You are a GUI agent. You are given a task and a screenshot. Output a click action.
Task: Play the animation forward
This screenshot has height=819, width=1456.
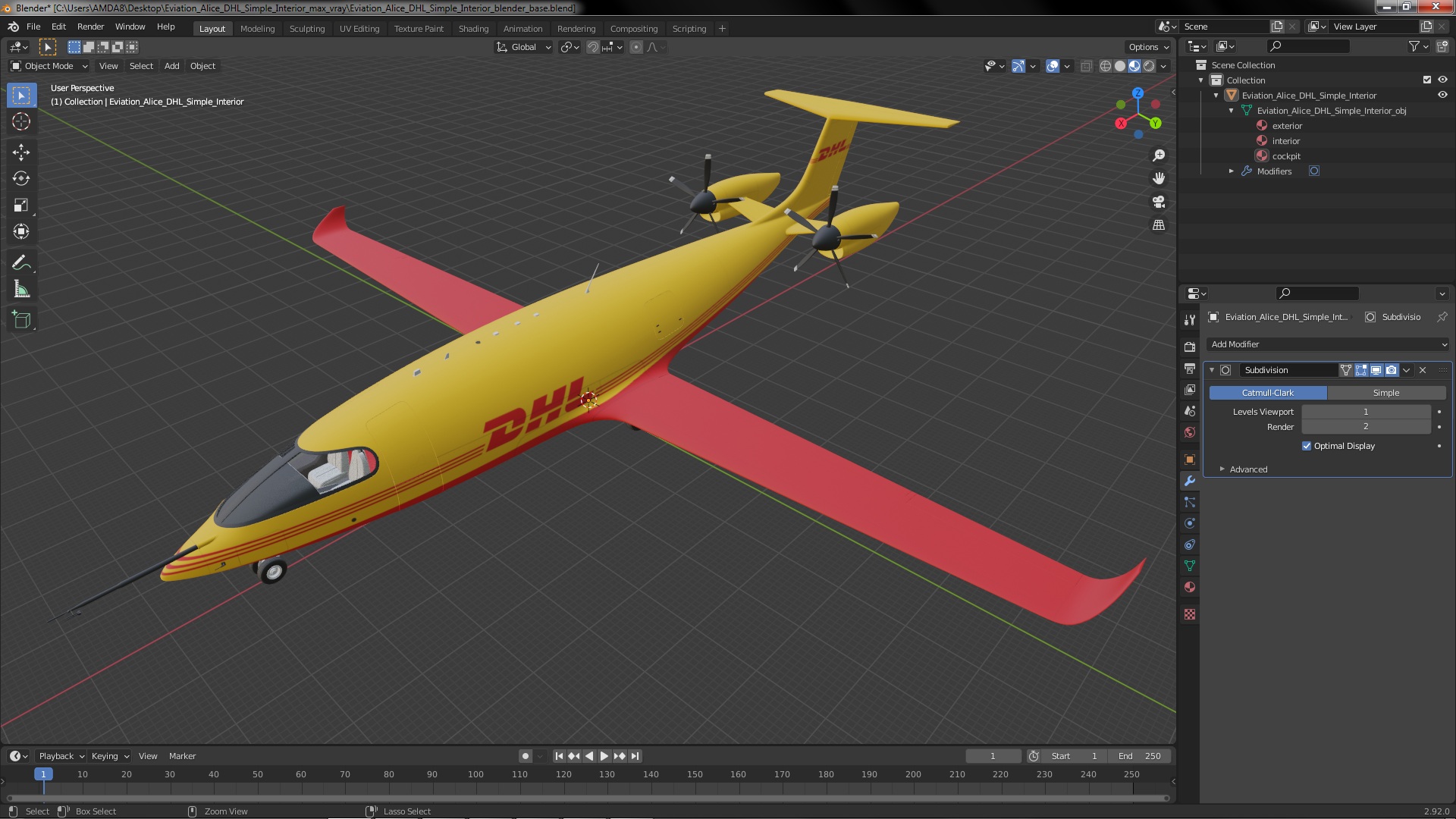[604, 756]
